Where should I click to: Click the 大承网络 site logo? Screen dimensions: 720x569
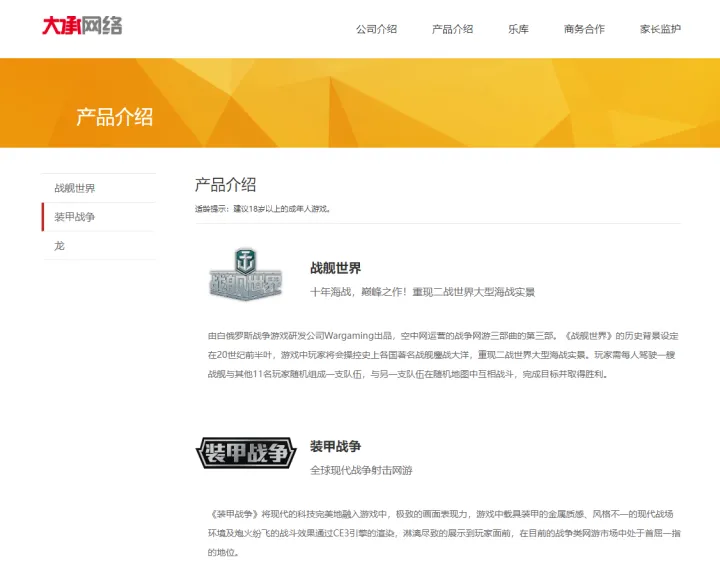(x=82, y=26)
